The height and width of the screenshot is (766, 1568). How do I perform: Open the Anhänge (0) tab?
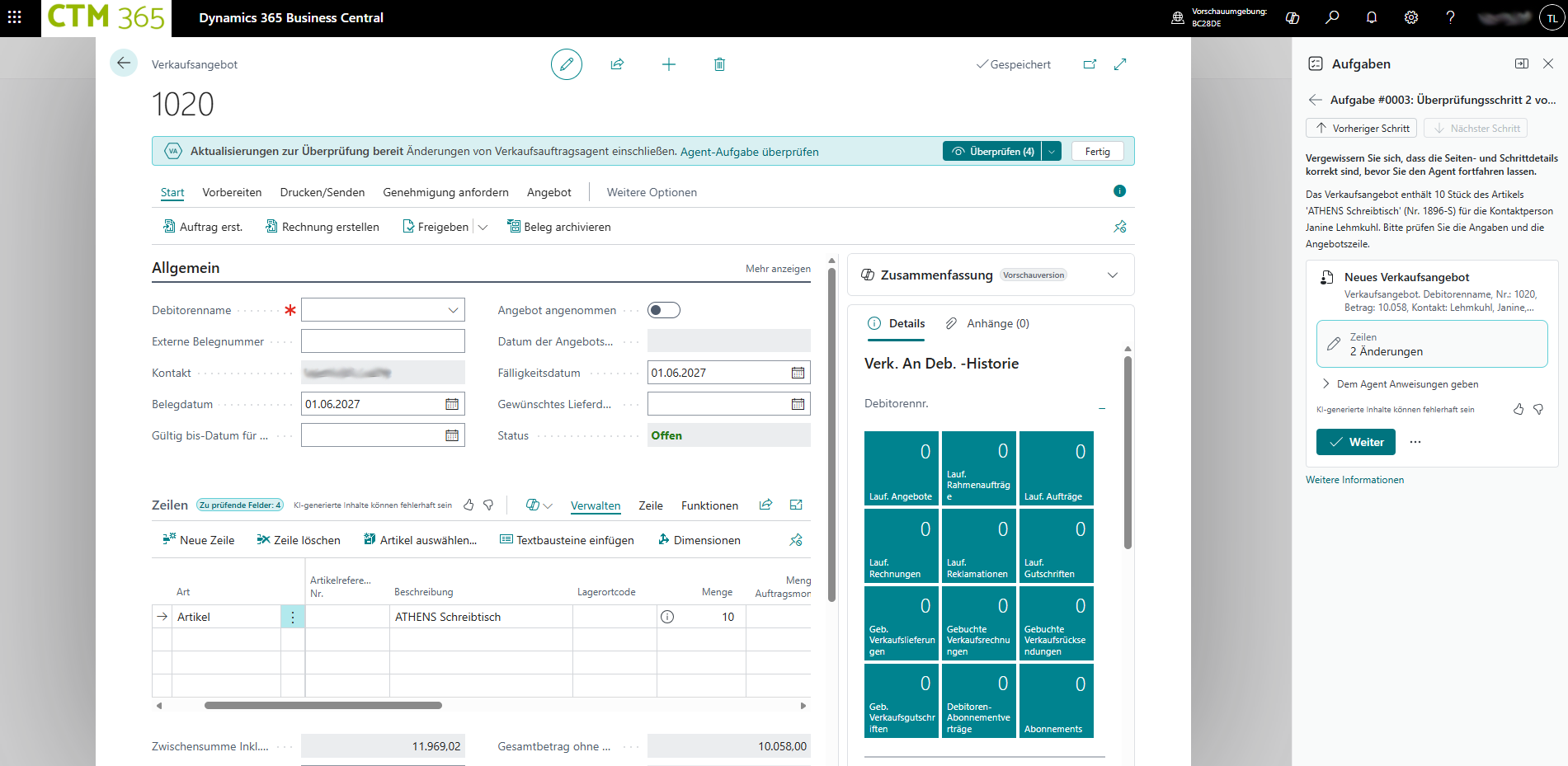[x=988, y=323]
